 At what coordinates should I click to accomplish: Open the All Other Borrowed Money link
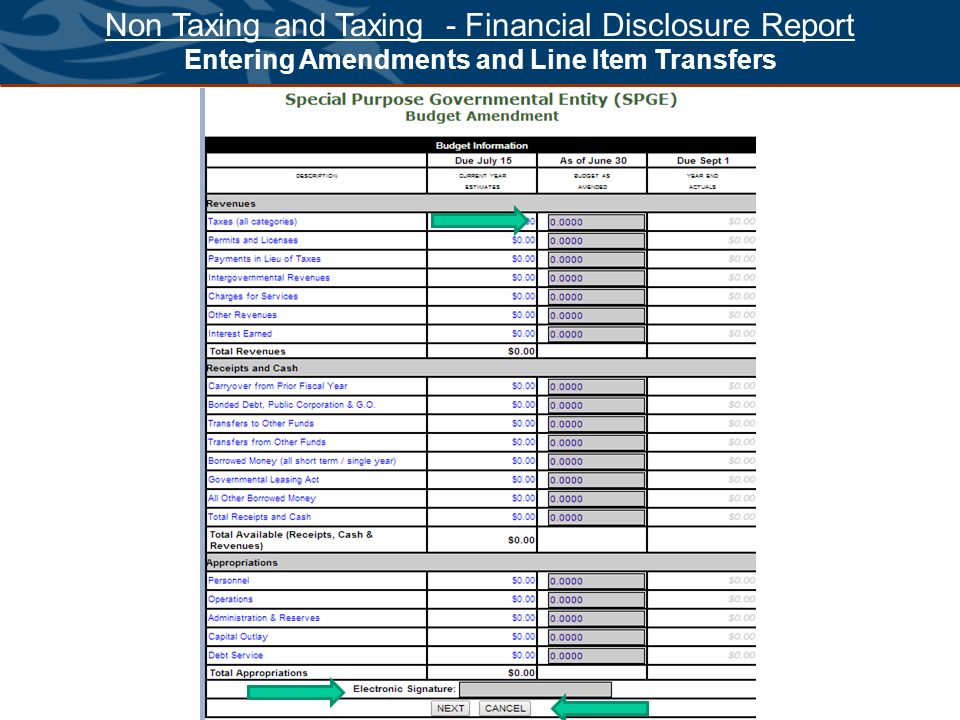(262, 498)
